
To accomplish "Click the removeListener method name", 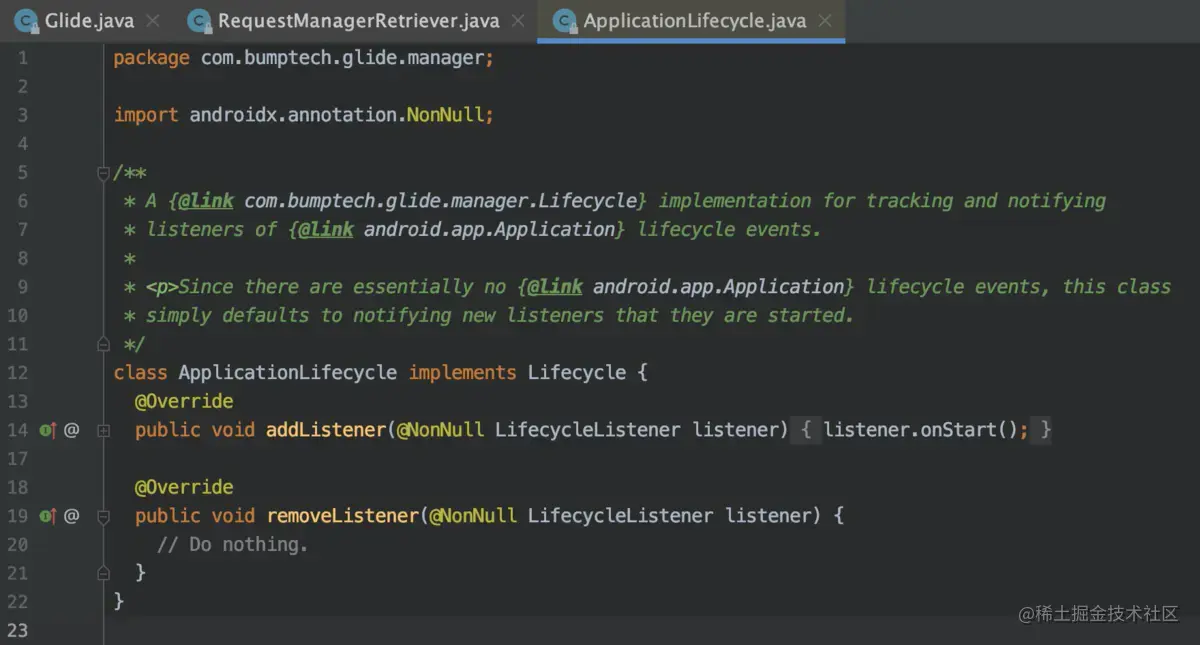I will pos(342,516).
